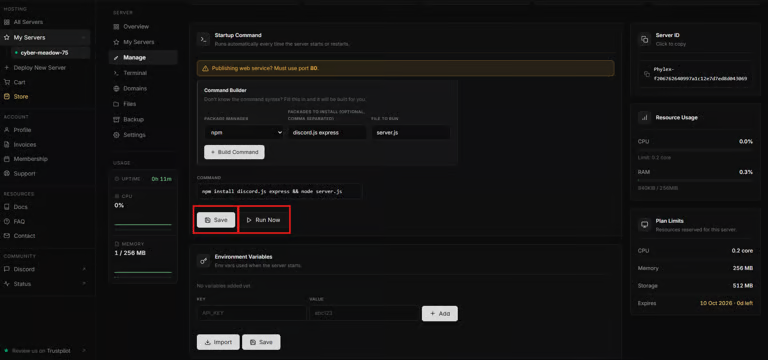Click the Run Now button
The width and height of the screenshot is (768, 360).
coord(264,220)
